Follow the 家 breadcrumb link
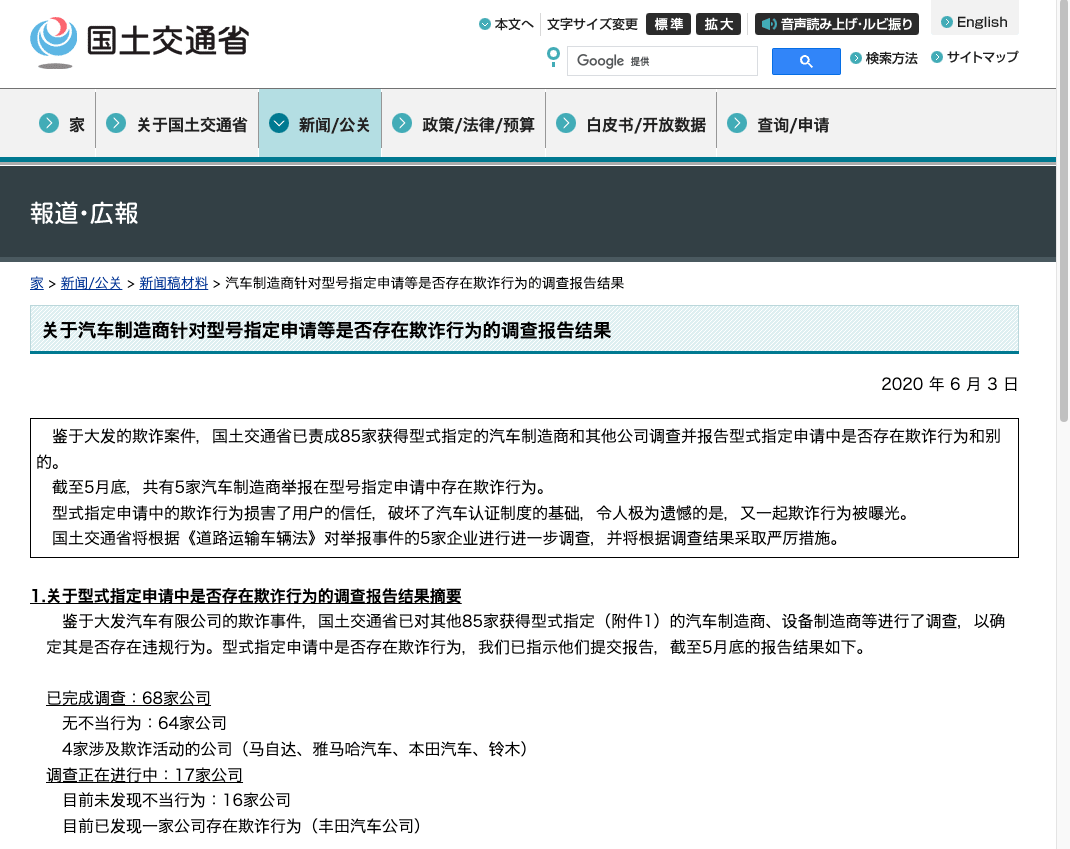Image resolution: width=1070 pixels, height=849 pixels. [37, 283]
